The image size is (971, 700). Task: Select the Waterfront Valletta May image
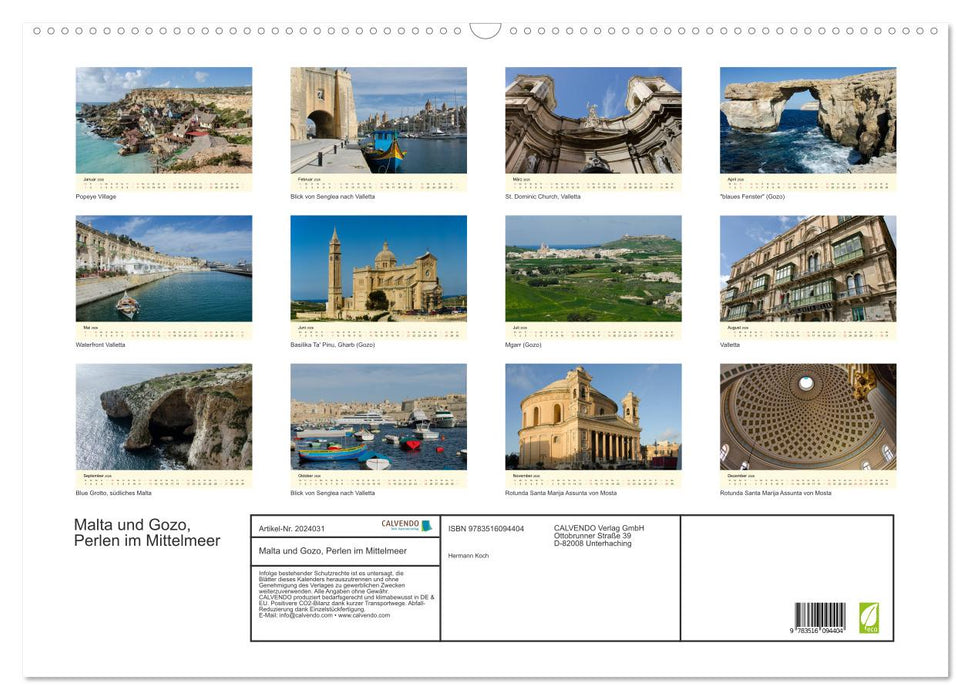(164, 270)
